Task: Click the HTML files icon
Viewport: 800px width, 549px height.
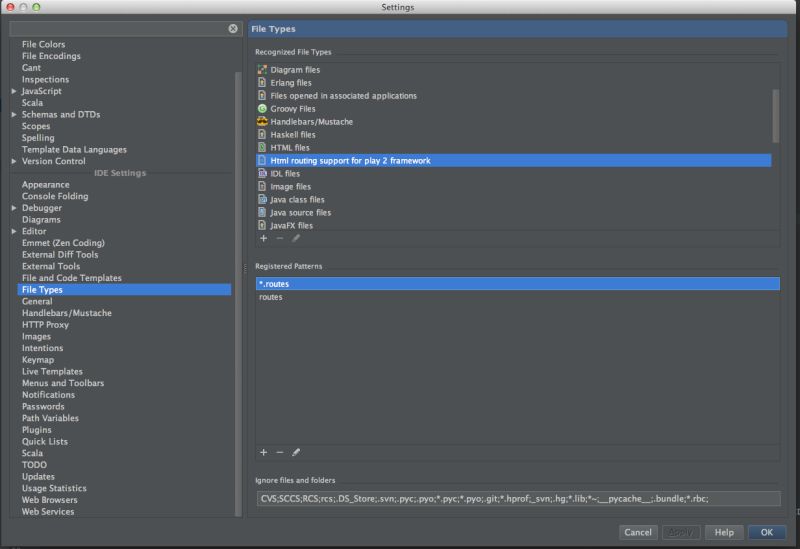Action: pyautogui.click(x=262, y=147)
